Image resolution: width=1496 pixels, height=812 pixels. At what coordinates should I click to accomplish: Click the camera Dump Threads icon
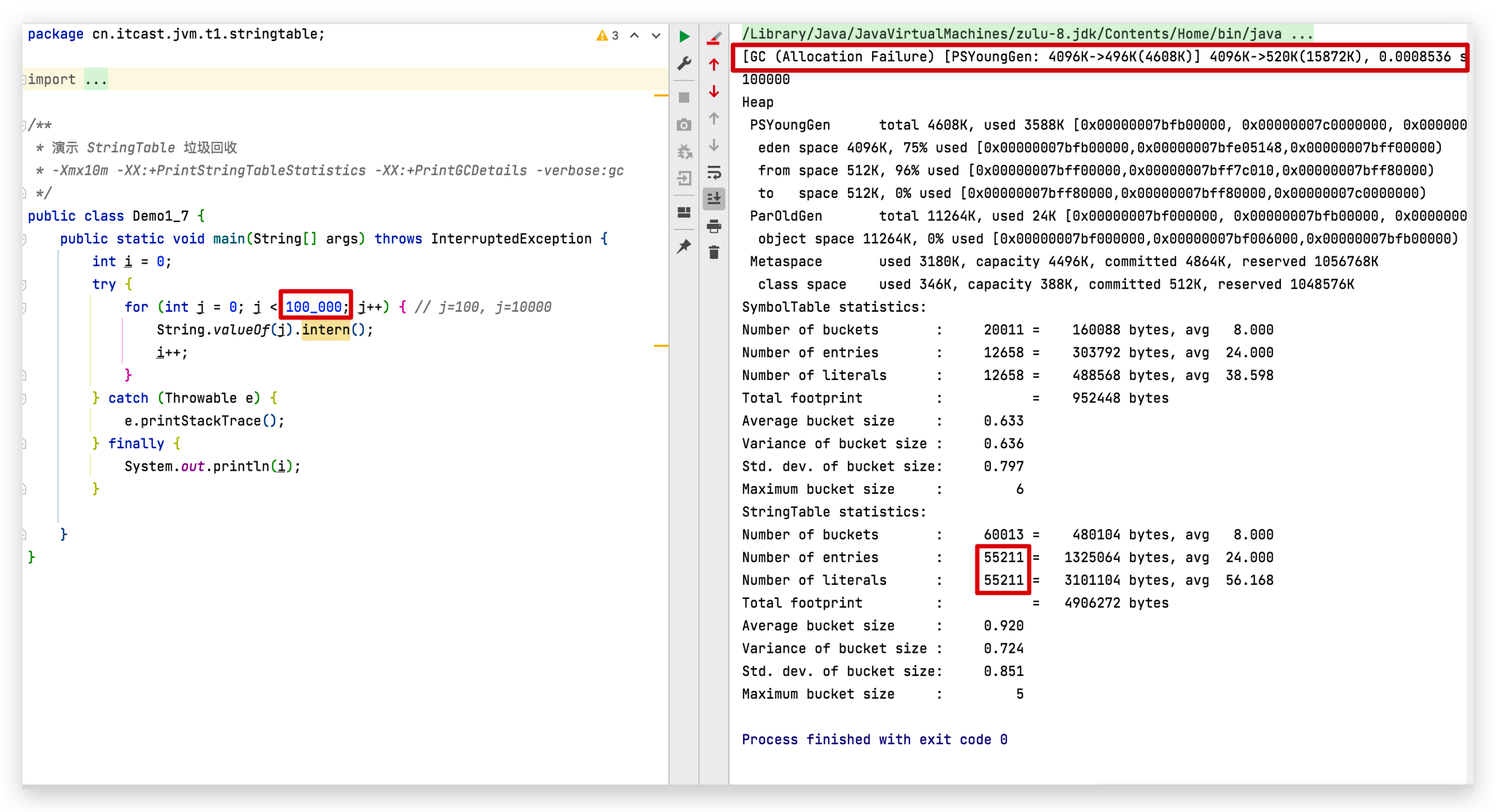pyautogui.click(x=684, y=125)
